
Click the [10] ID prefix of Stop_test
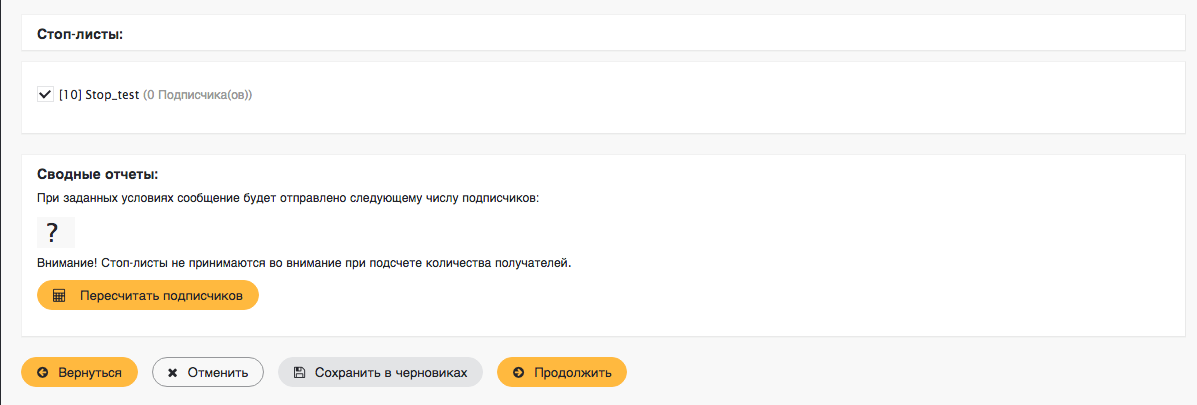(x=70, y=95)
